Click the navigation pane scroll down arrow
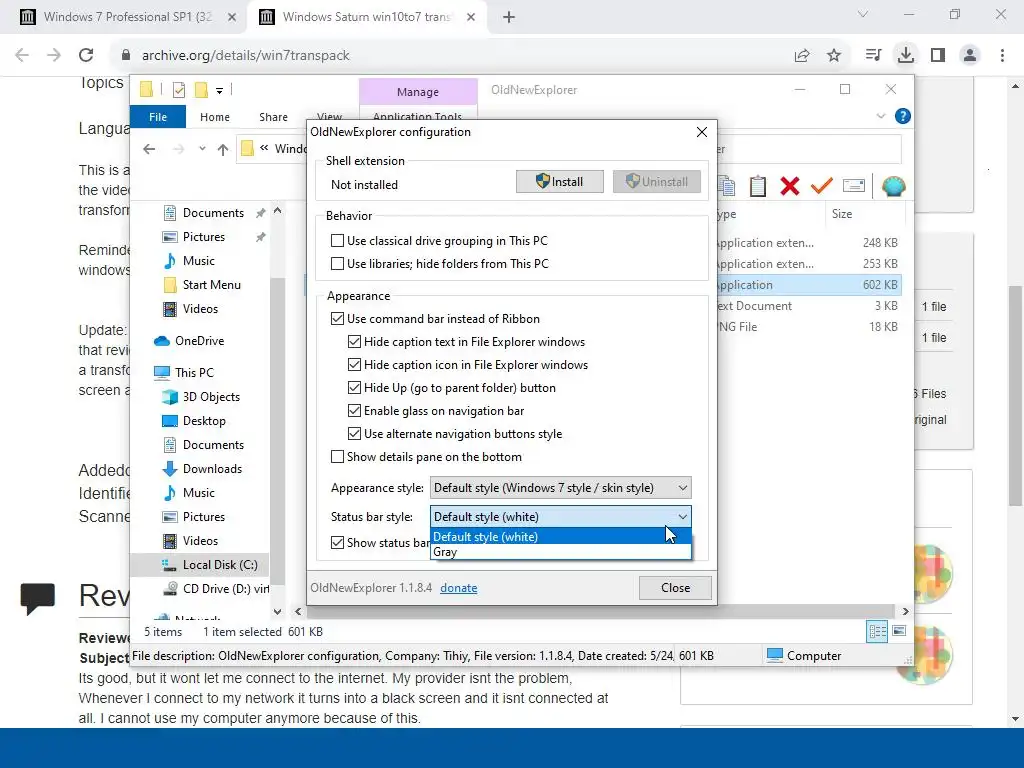1024x768 pixels. pyautogui.click(x=278, y=611)
